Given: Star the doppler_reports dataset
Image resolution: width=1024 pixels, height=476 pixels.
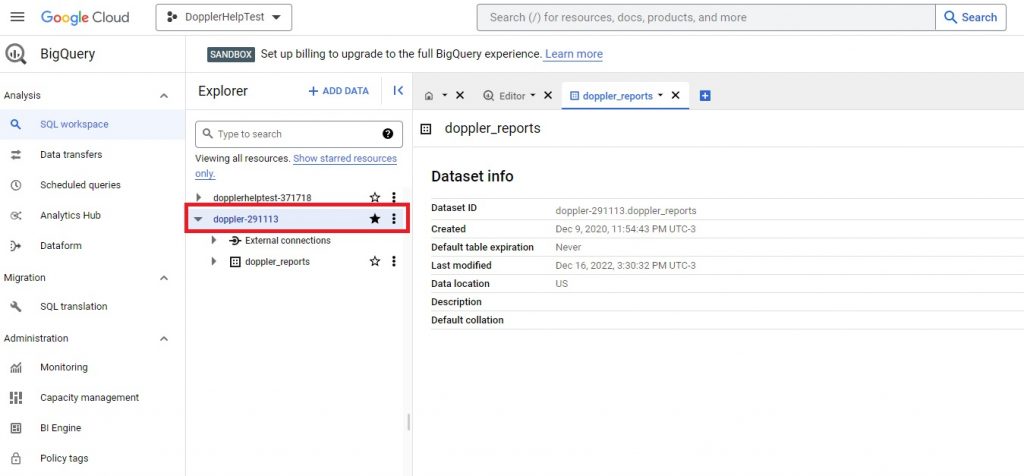Looking at the screenshot, I should [x=375, y=261].
